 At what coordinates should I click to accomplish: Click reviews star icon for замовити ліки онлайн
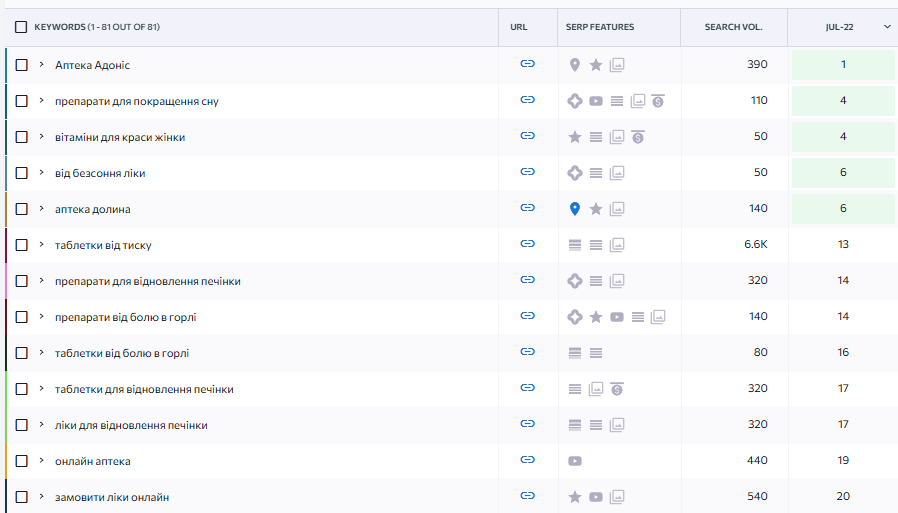coord(575,497)
